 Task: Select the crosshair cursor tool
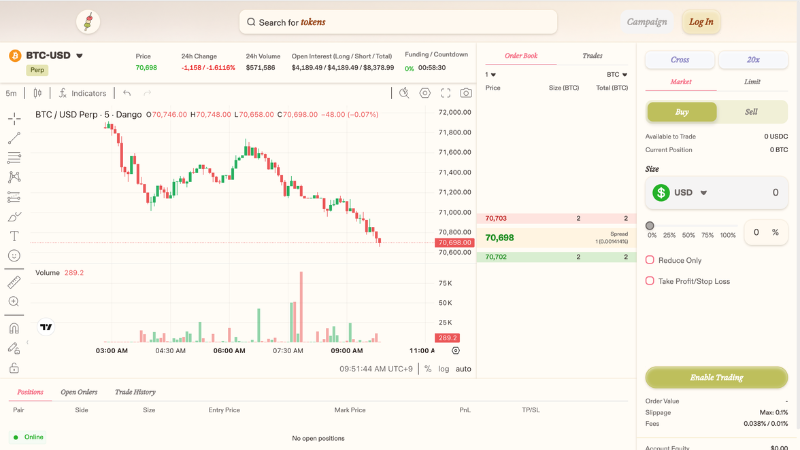point(14,118)
